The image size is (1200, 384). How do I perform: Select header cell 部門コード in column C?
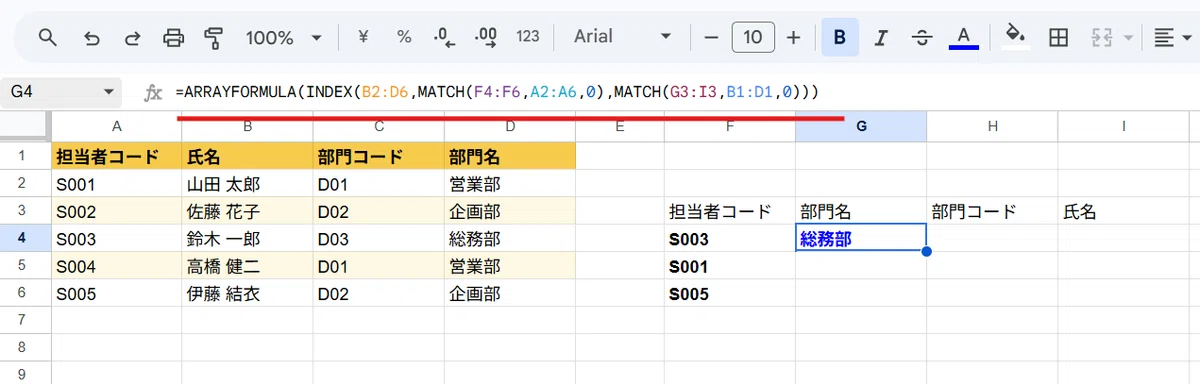tap(378, 156)
